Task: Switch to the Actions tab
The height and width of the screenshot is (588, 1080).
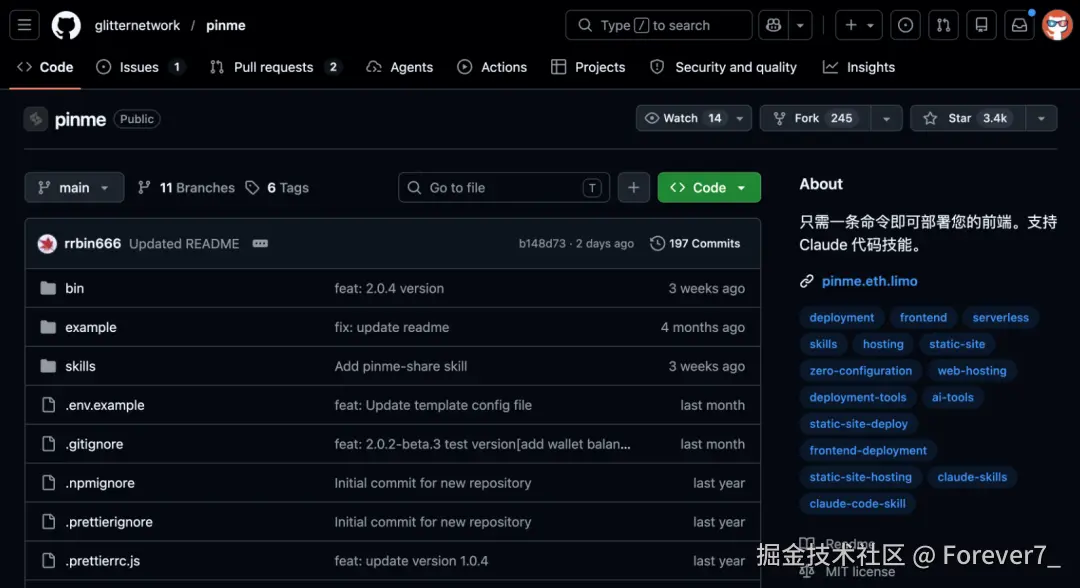Action: coord(492,67)
